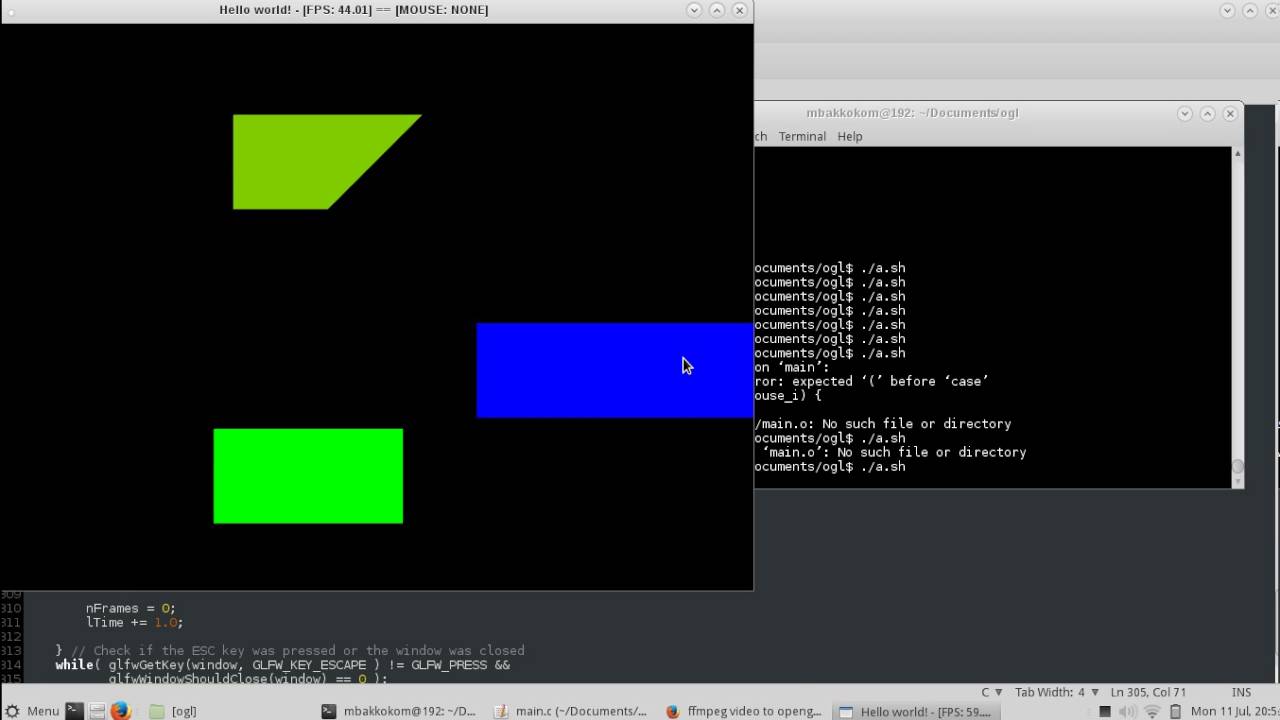Minimize the Hello world! OpenGL window

click(694, 10)
